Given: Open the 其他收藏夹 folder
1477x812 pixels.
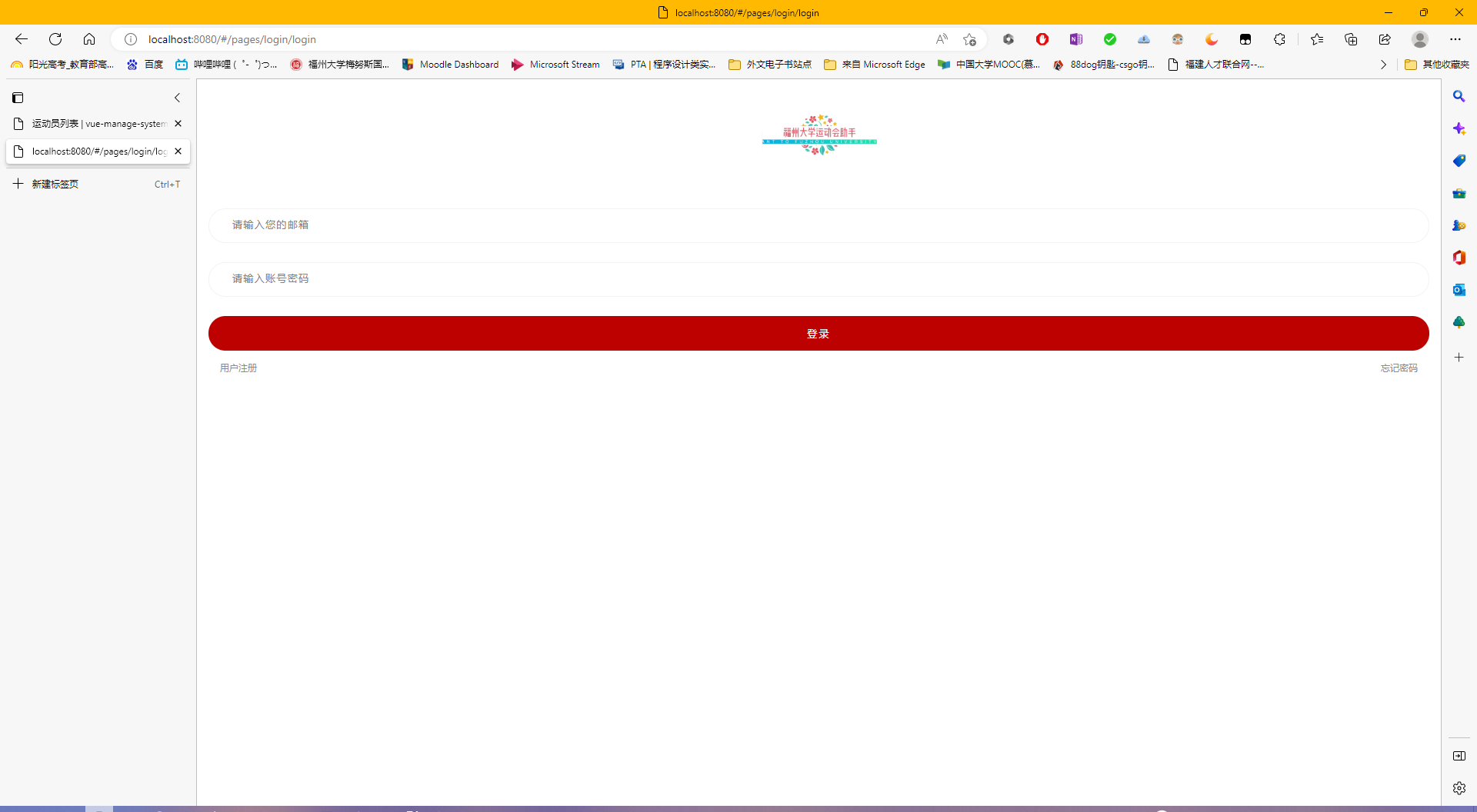Looking at the screenshot, I should pyautogui.click(x=1437, y=65).
